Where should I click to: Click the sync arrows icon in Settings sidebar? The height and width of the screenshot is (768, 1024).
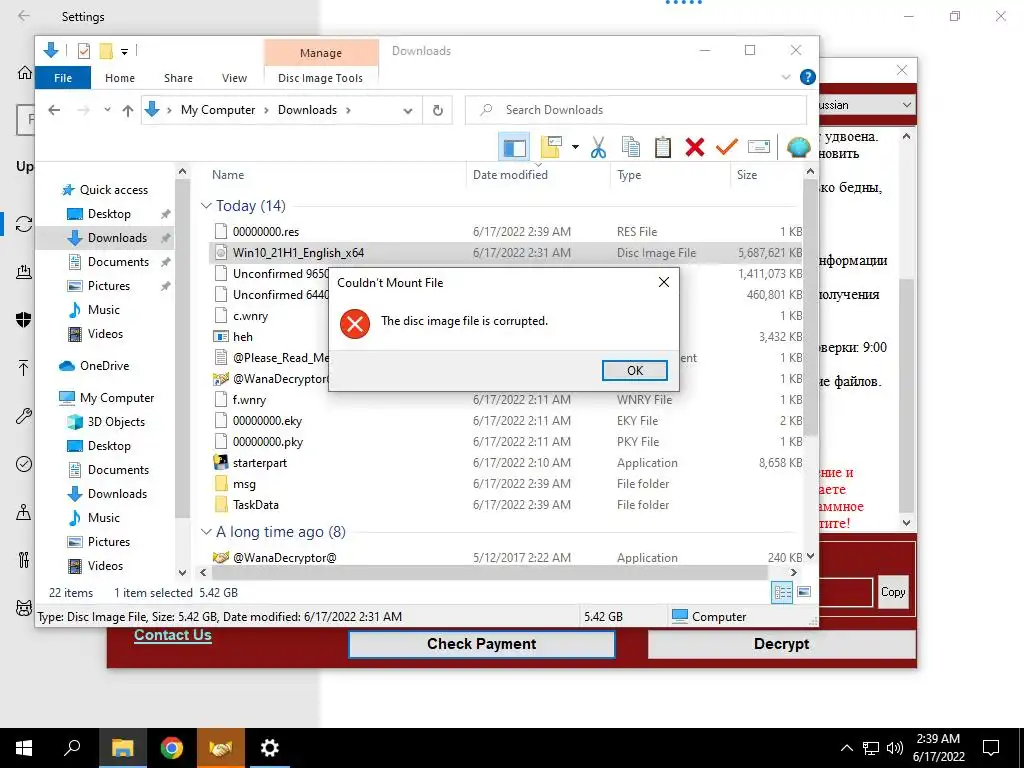click(24, 223)
